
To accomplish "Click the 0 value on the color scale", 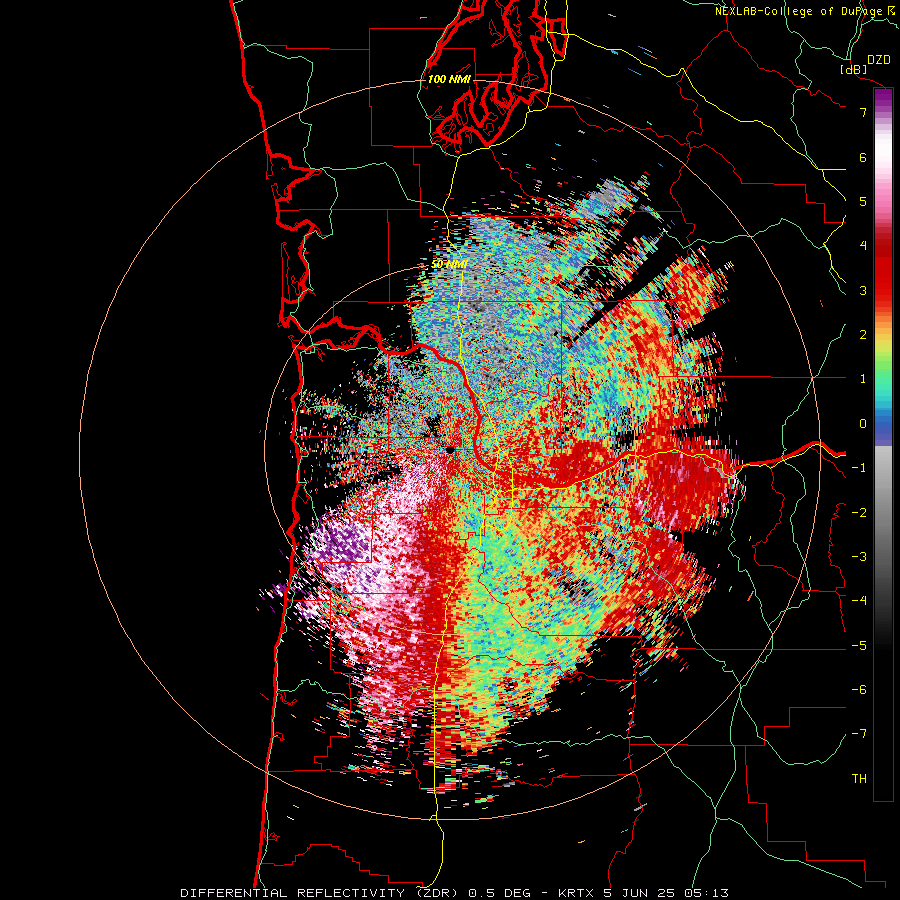I will point(863,424).
